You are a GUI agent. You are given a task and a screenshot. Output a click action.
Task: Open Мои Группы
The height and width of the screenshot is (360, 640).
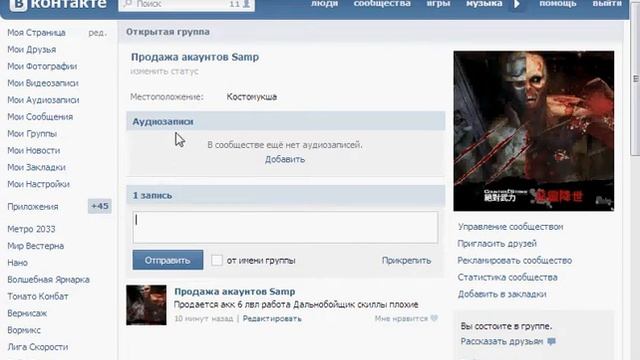tap(32, 133)
